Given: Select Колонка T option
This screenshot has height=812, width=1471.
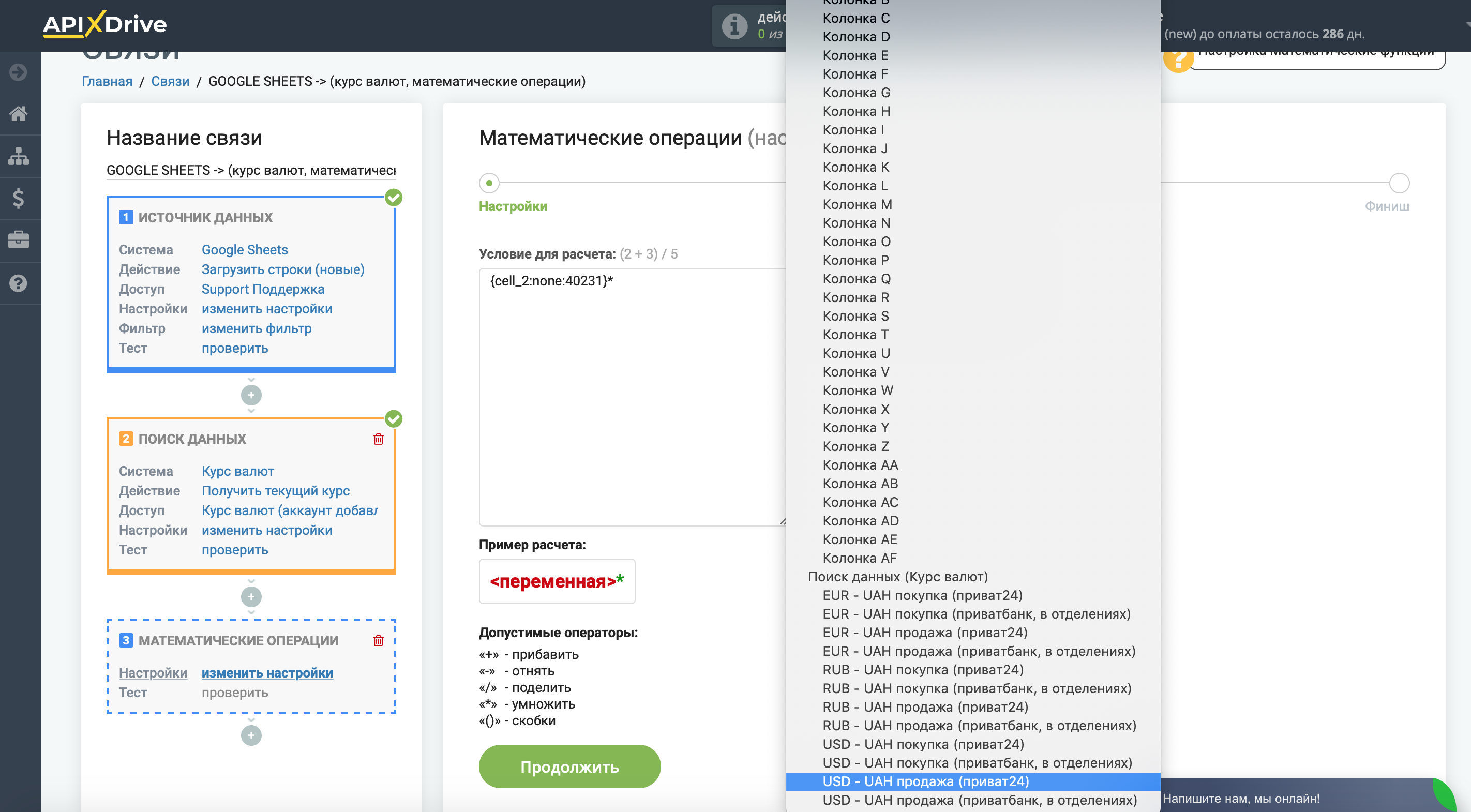Looking at the screenshot, I should click(x=973, y=335).
